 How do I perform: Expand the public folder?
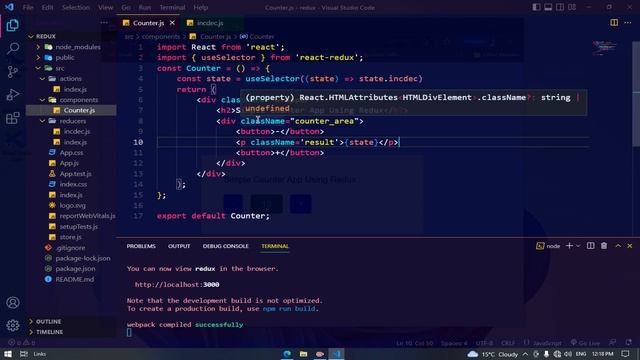point(38,58)
